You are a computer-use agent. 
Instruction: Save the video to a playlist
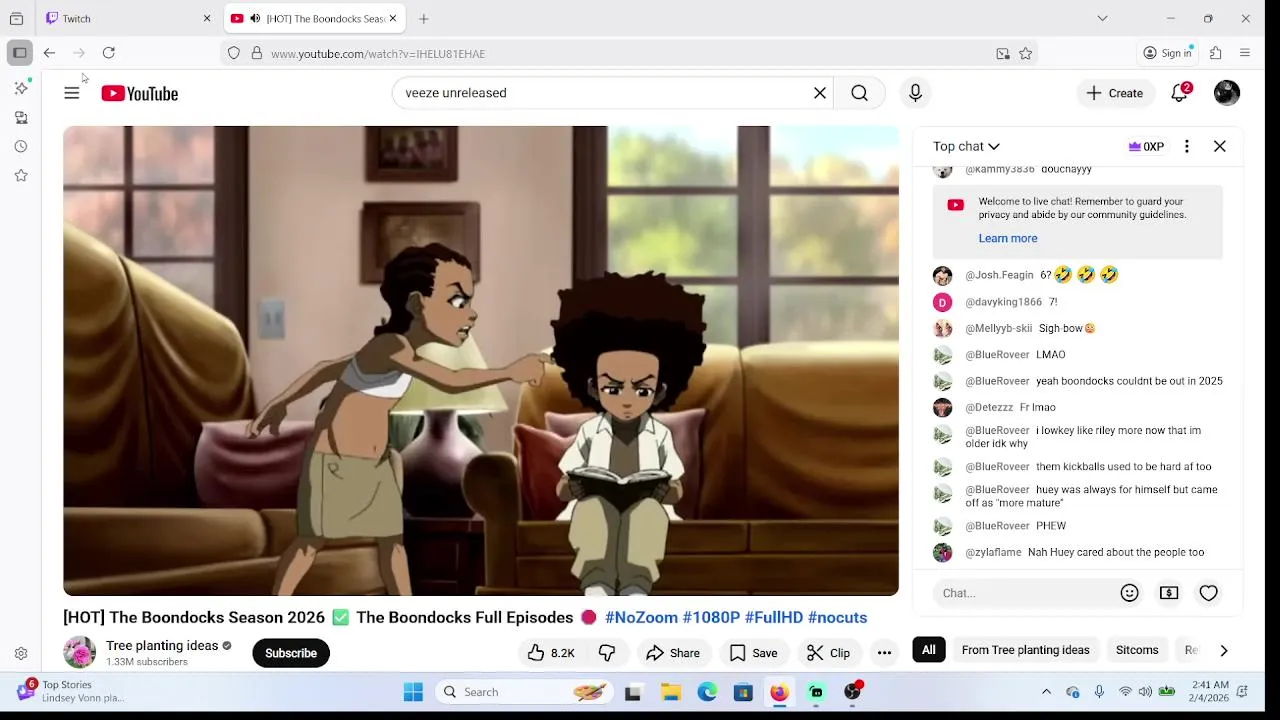pyautogui.click(x=753, y=653)
